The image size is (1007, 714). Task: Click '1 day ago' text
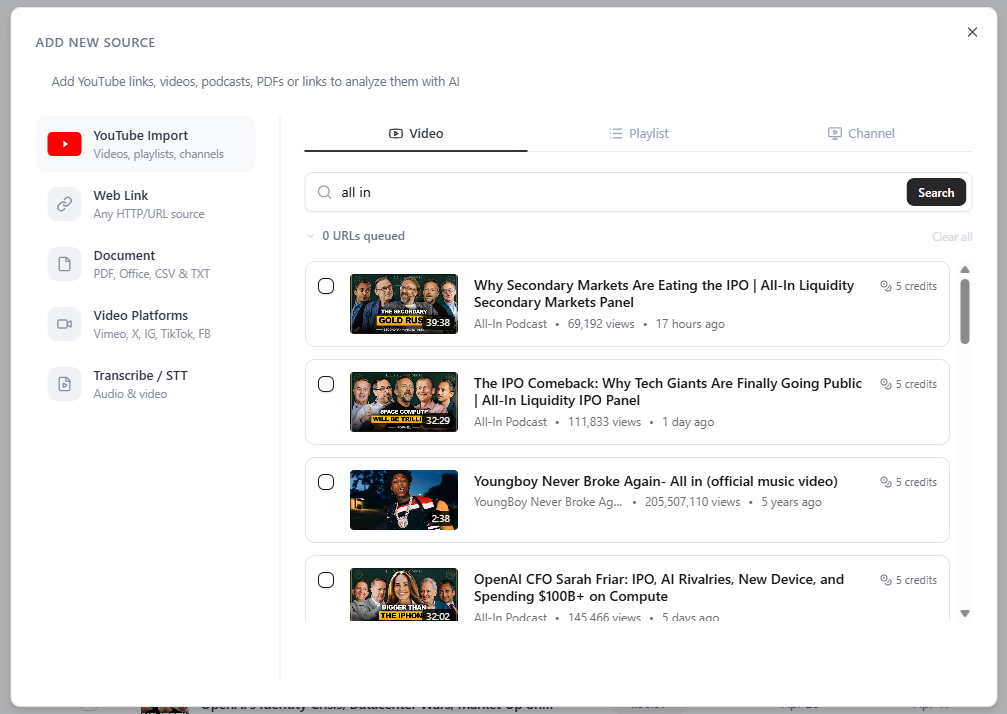(x=688, y=422)
